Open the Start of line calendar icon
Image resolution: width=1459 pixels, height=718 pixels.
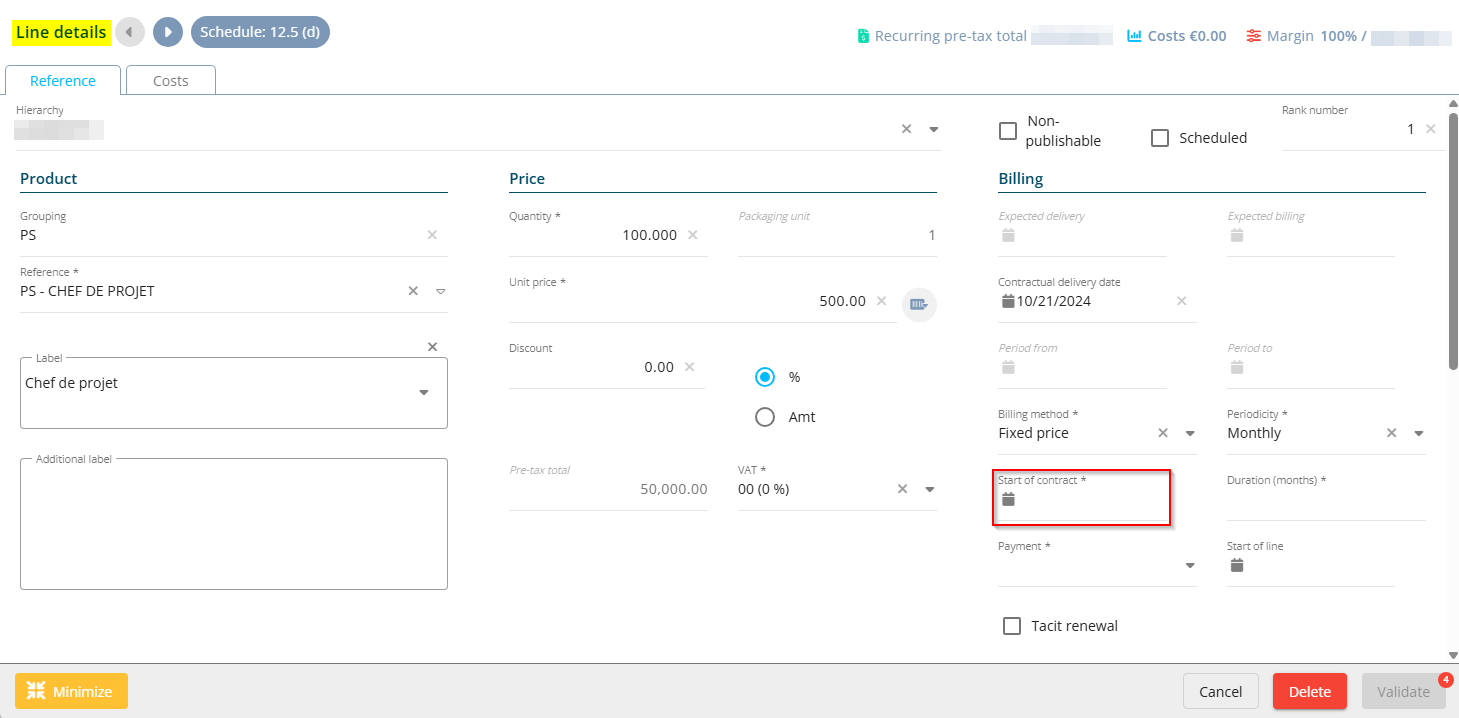pos(1237,566)
